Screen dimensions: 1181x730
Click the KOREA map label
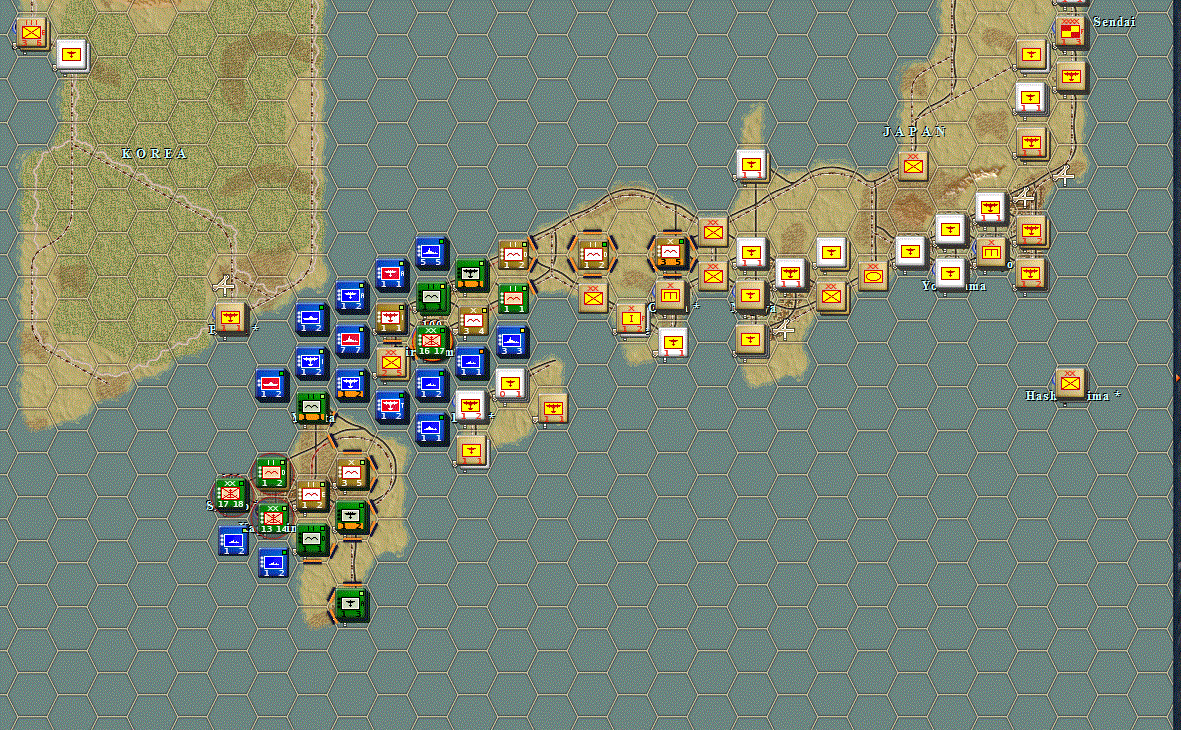click(155, 154)
